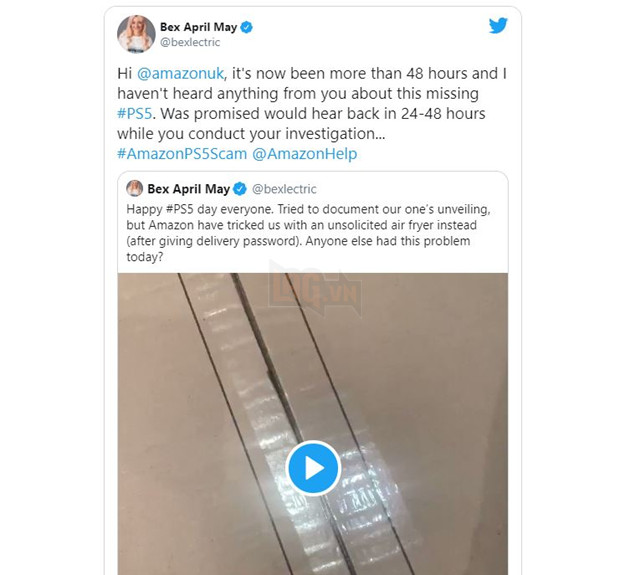Click the @bexlectric handle under the top name
Image resolution: width=630 pixels, height=575 pixels.
190,42
